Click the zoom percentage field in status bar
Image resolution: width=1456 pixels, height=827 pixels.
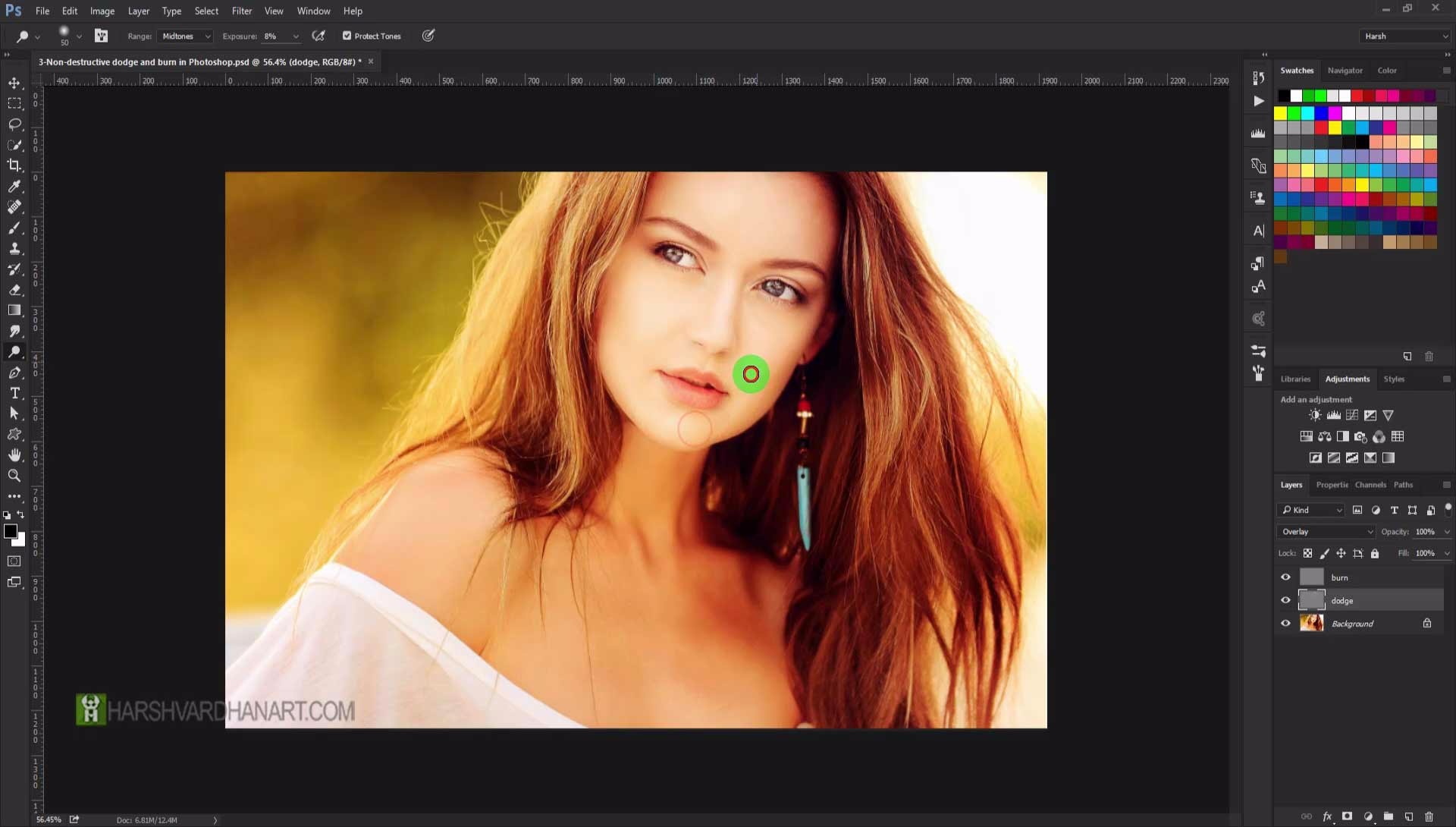pos(49,819)
